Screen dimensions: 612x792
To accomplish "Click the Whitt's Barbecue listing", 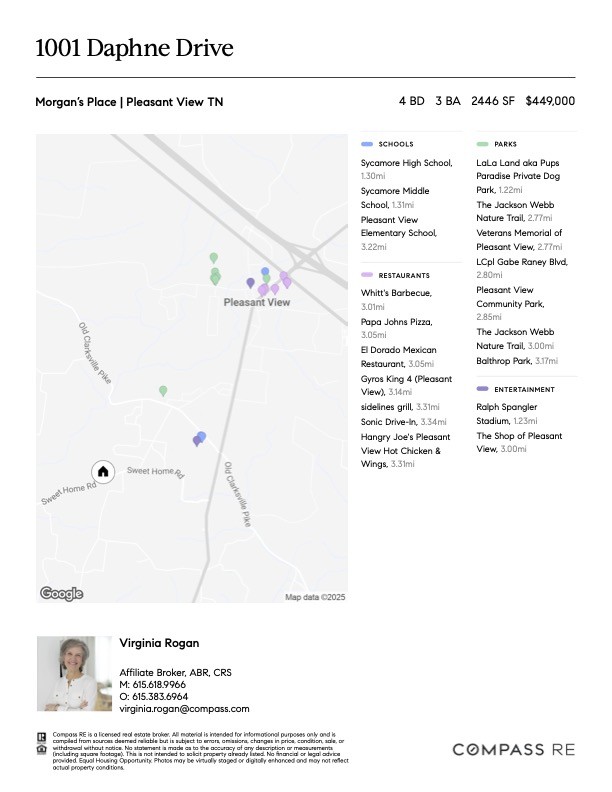I will point(396,300).
